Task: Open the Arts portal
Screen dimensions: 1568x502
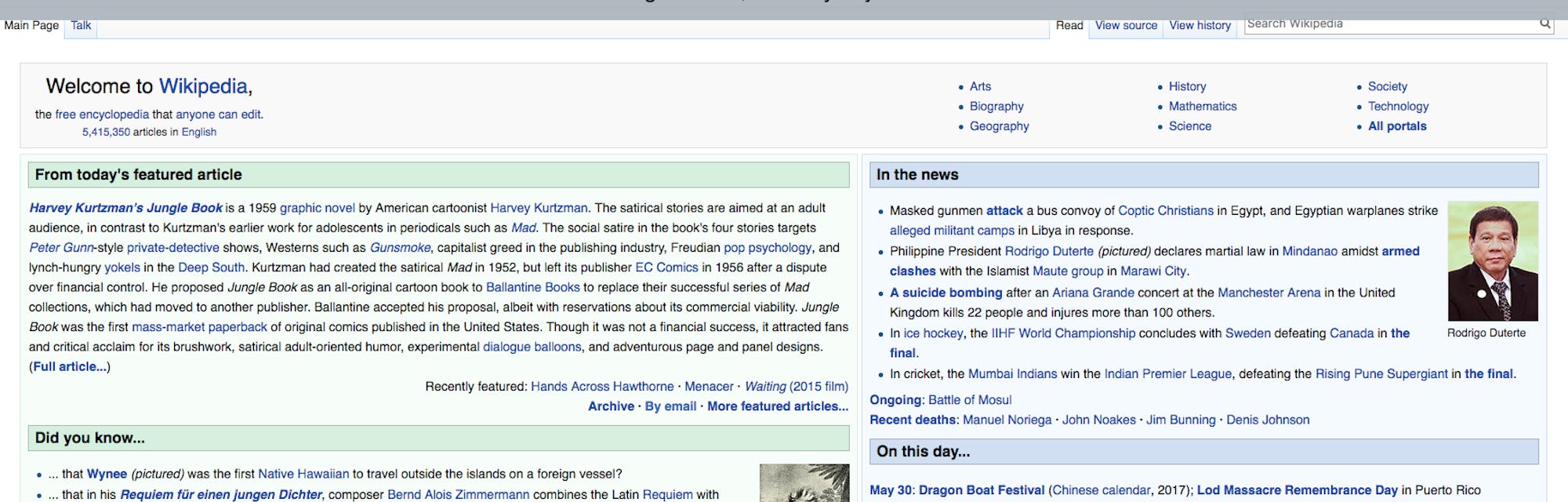Action: (980, 87)
